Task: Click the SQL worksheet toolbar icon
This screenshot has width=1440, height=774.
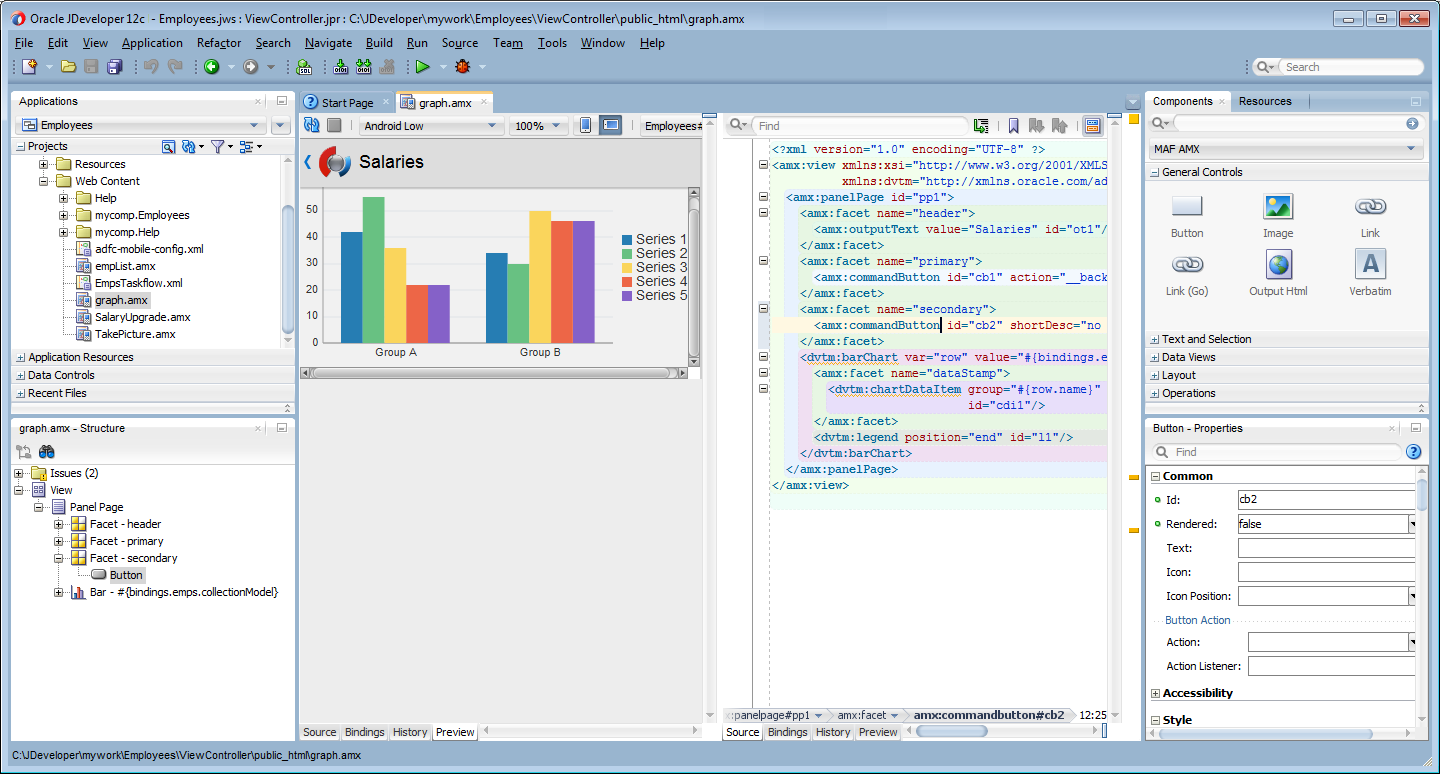Action: pyautogui.click(x=304, y=67)
